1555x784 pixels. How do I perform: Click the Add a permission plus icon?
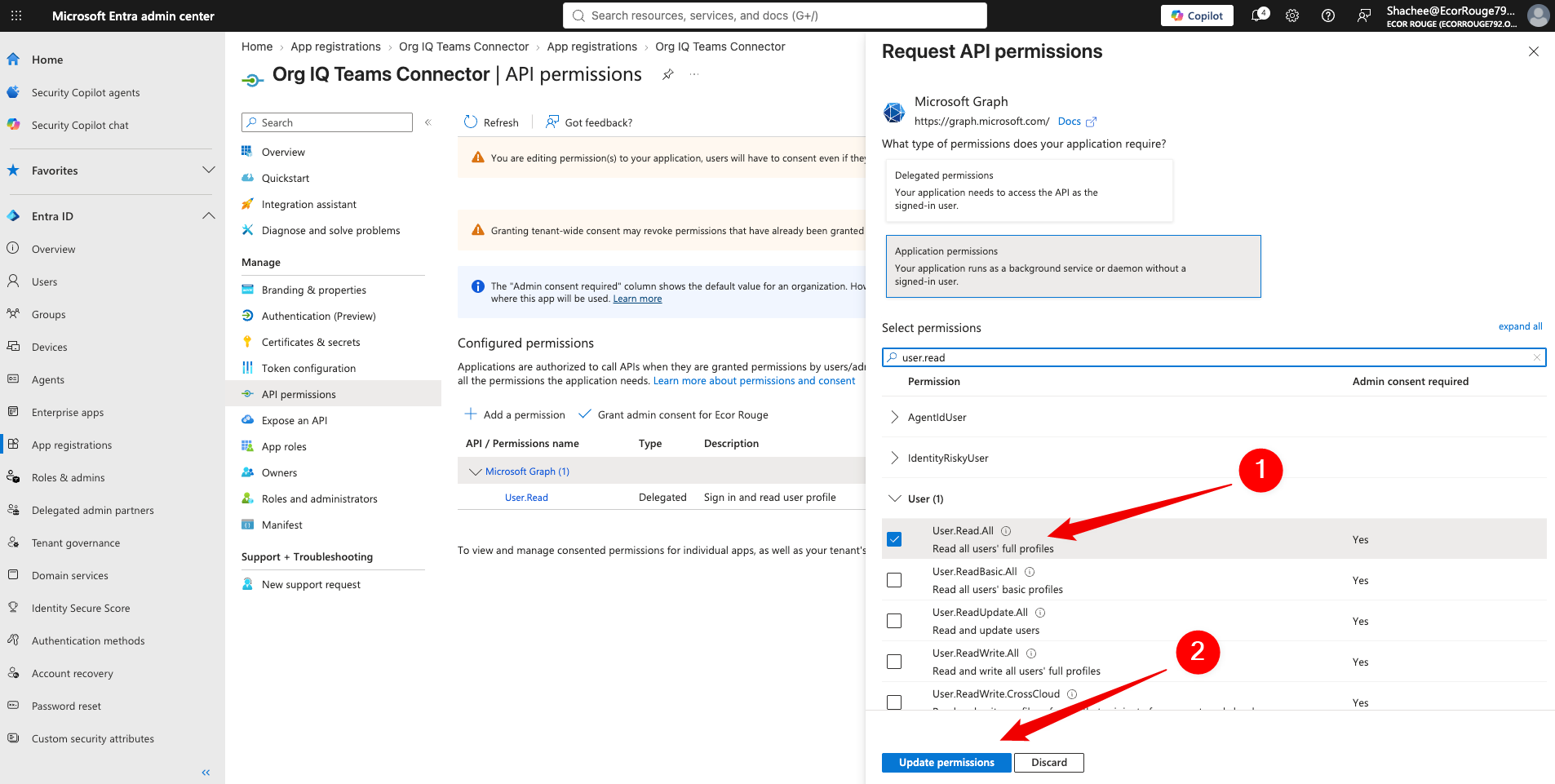pyautogui.click(x=471, y=414)
